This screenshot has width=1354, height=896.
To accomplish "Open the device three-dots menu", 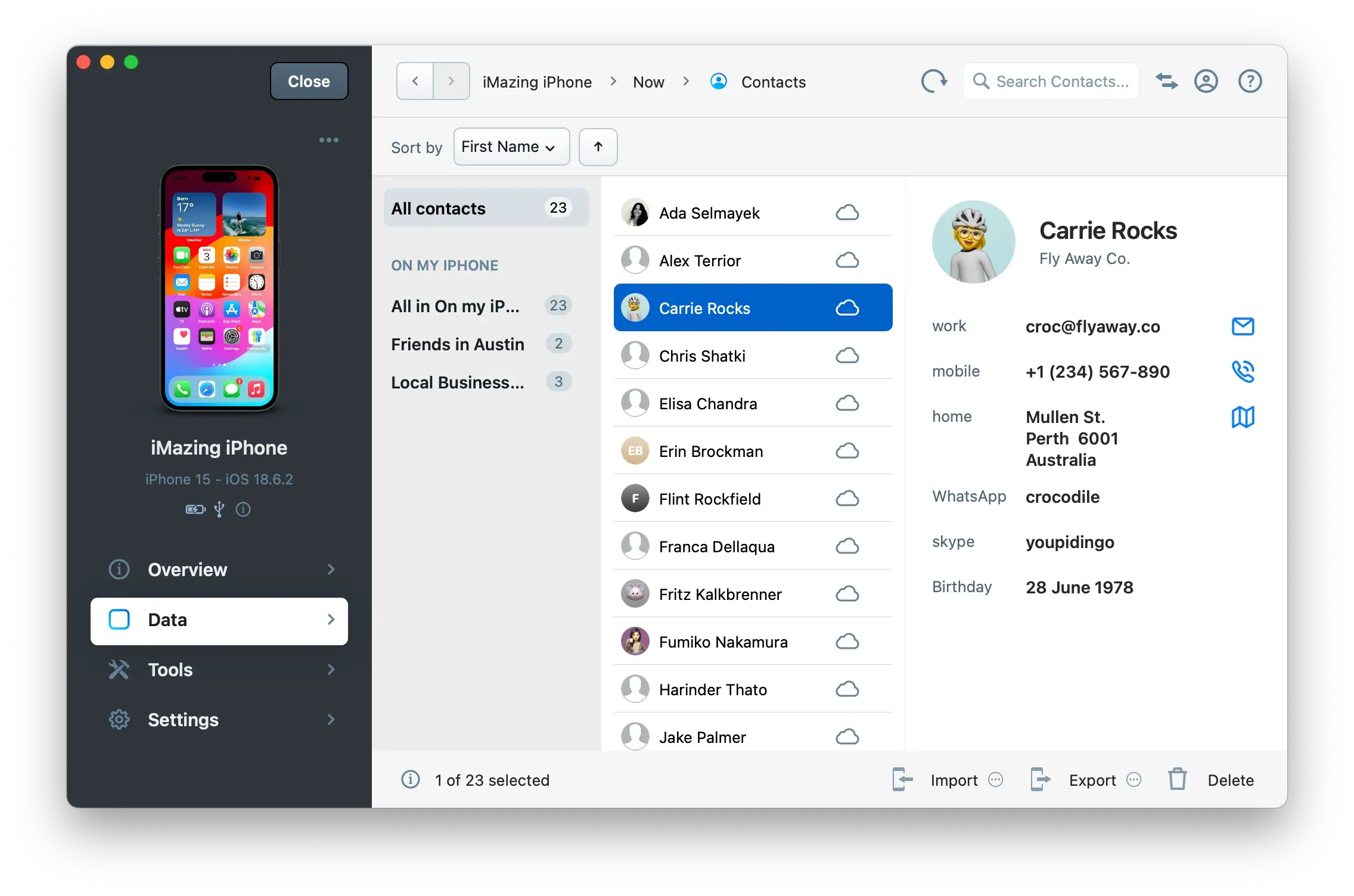I will pos(328,140).
